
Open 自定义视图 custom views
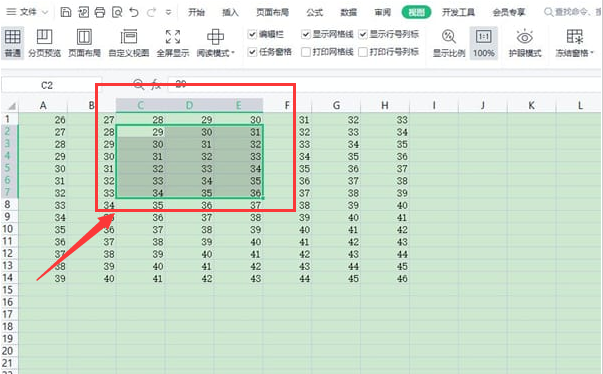128,43
